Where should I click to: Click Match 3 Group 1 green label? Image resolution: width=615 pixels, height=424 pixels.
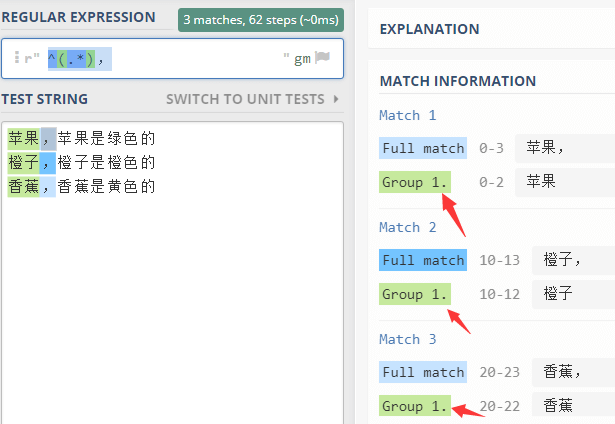click(x=415, y=406)
